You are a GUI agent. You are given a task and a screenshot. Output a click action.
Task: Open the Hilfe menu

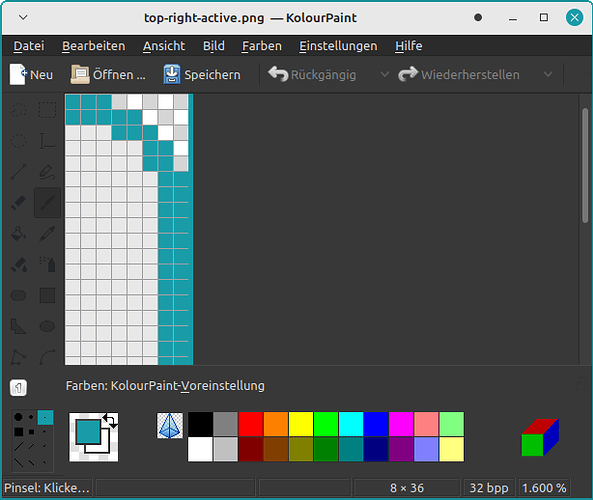point(408,46)
